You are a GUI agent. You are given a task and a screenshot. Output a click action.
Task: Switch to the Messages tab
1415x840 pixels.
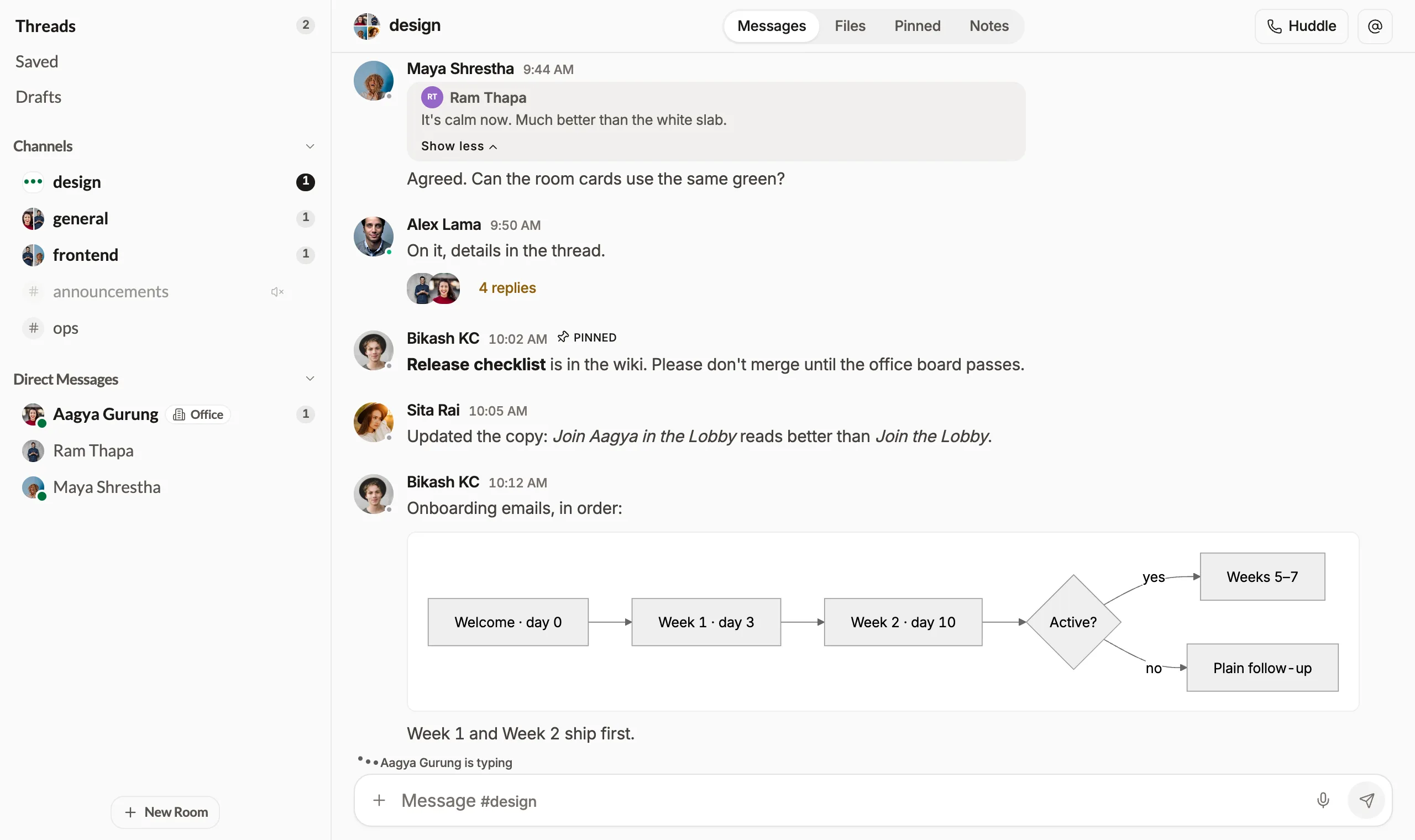tap(771, 26)
